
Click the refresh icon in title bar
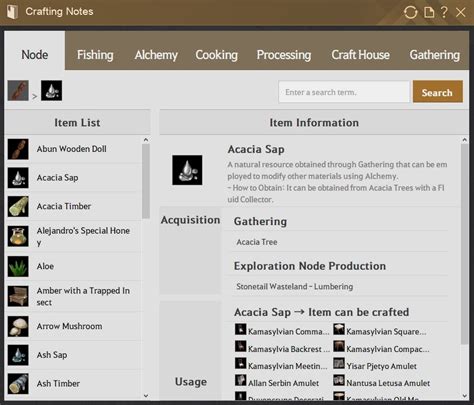[410, 12]
